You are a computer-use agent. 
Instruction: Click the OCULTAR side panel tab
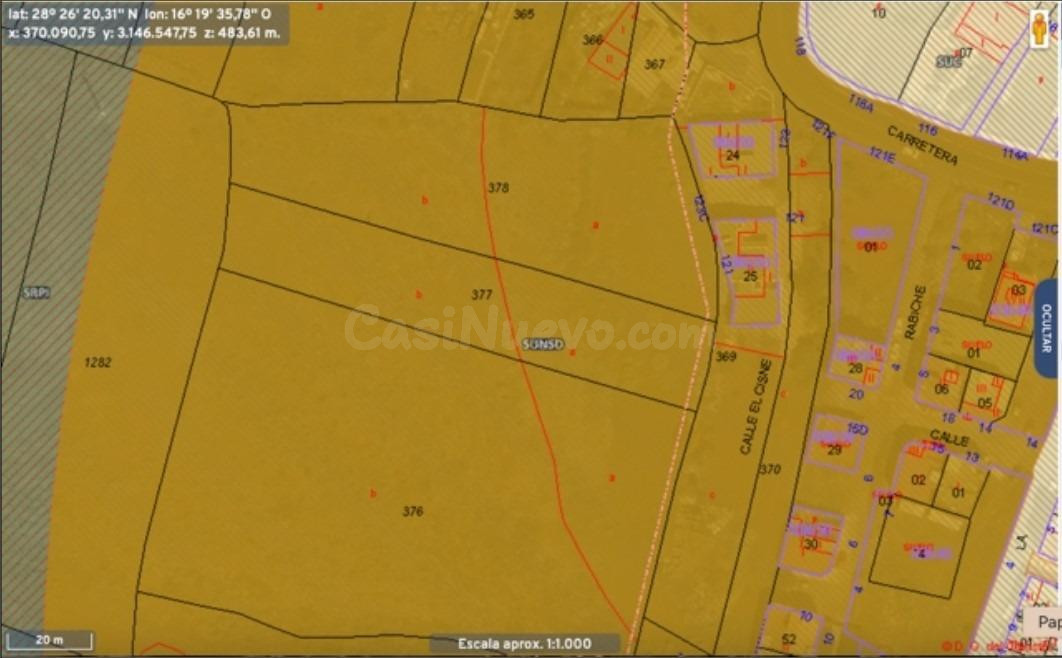tap(1046, 328)
